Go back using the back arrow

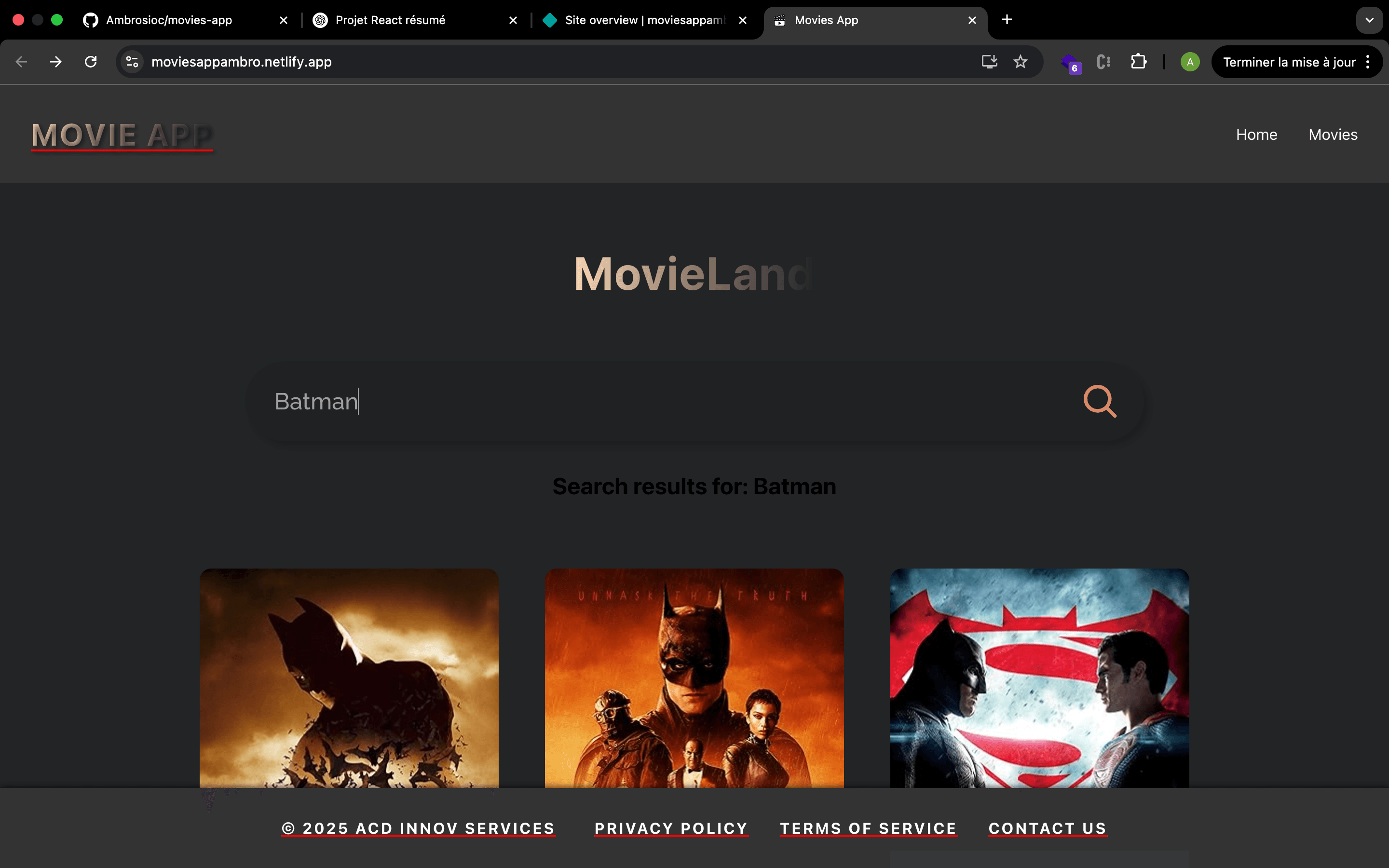coord(21,62)
